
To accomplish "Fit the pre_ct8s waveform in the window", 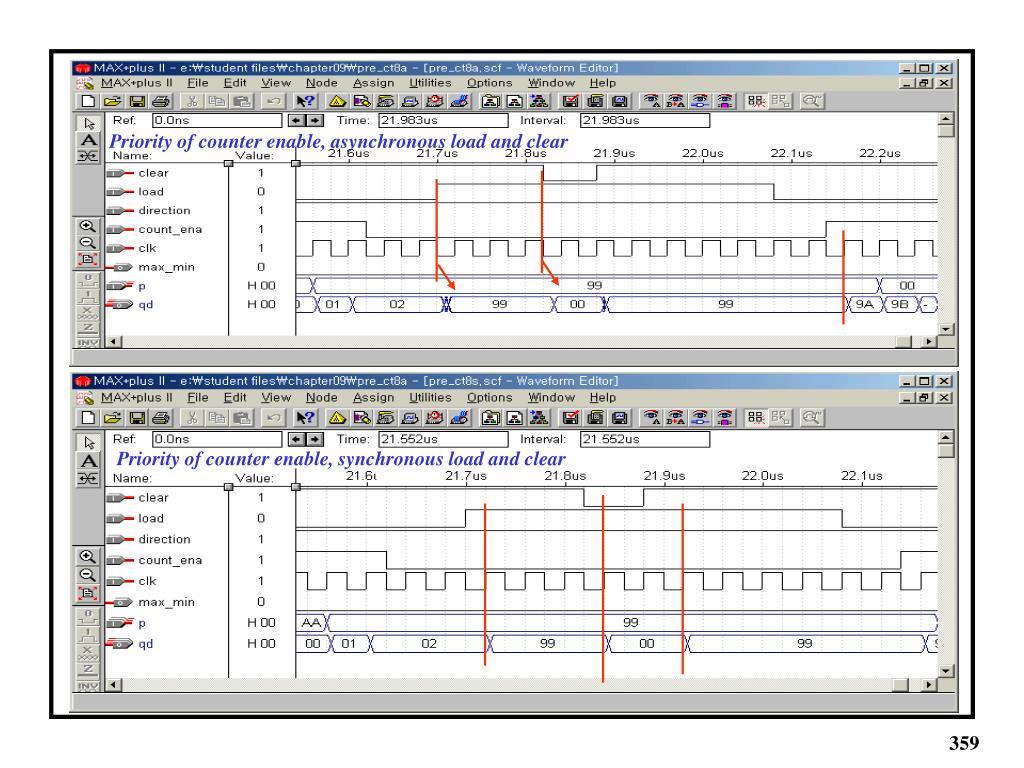I will [88, 593].
